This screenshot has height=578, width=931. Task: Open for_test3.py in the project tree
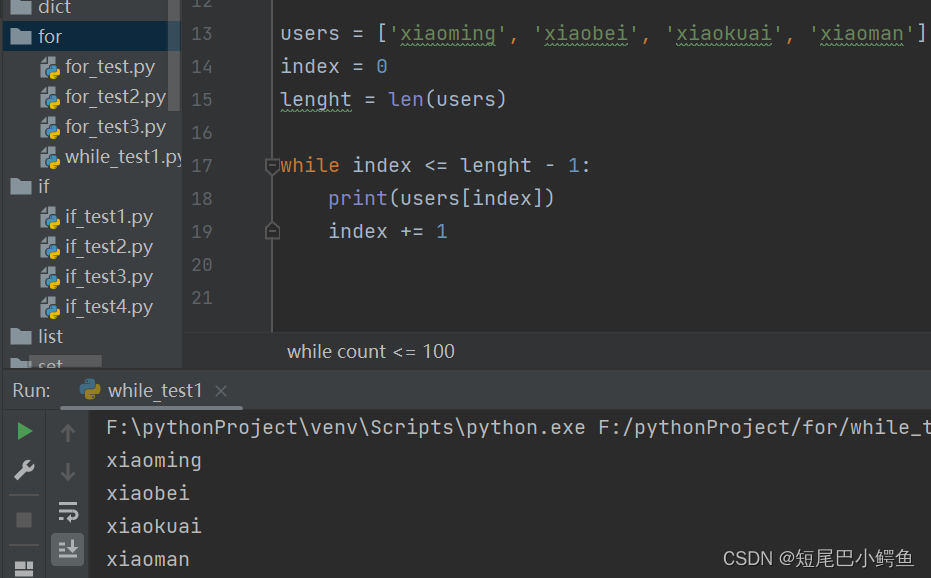(x=115, y=127)
